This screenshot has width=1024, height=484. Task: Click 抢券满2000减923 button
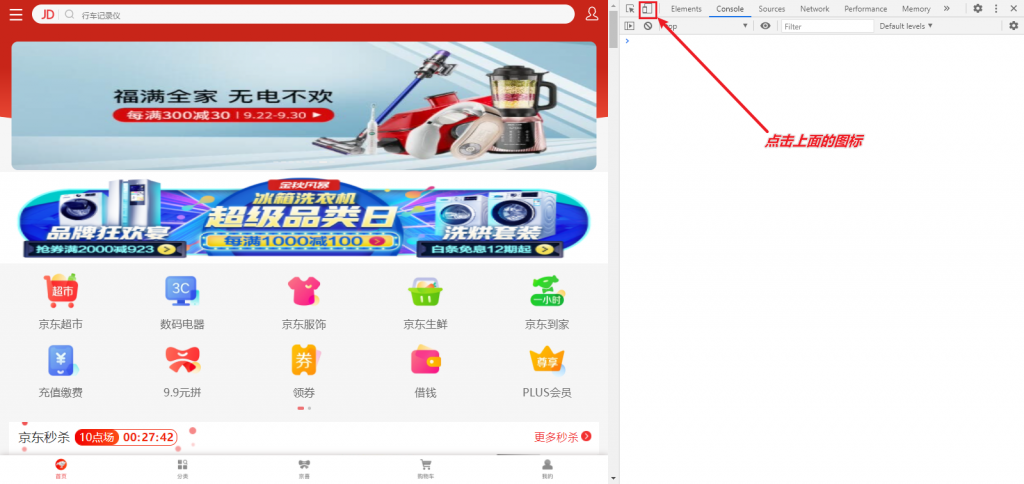[104, 250]
